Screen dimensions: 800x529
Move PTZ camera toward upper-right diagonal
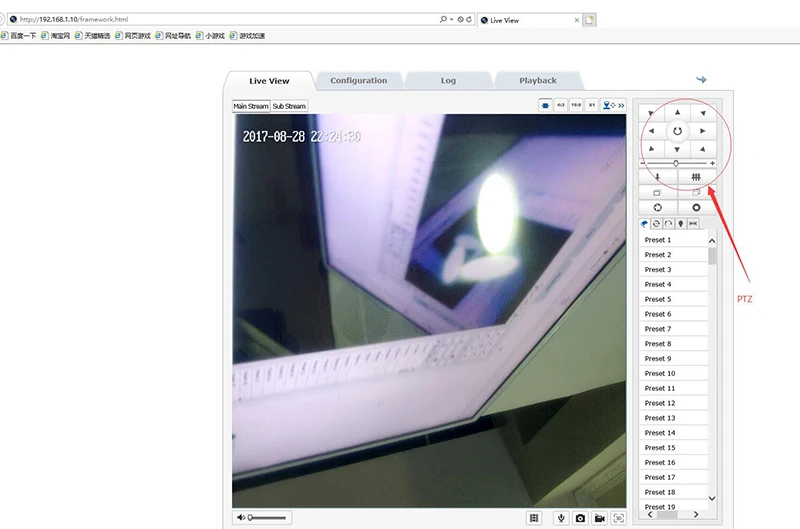point(703,112)
